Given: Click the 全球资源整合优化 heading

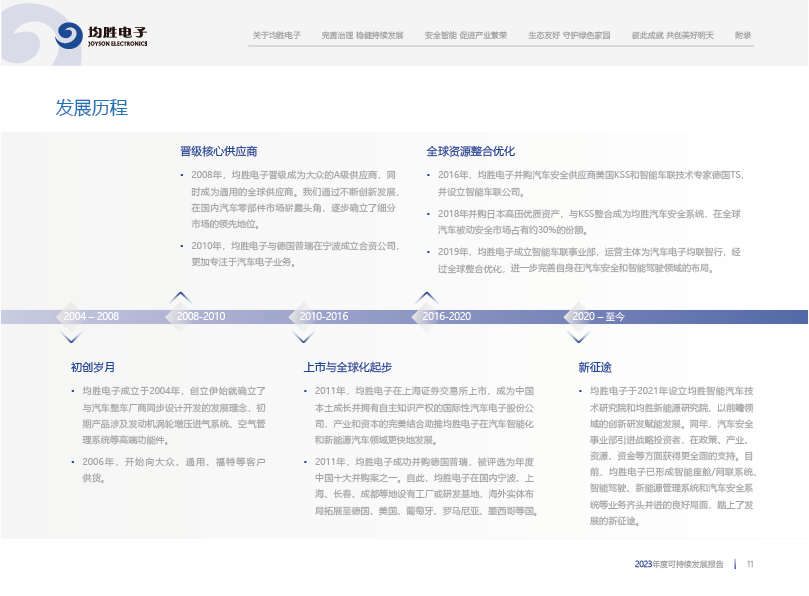Looking at the screenshot, I should coord(470,151).
